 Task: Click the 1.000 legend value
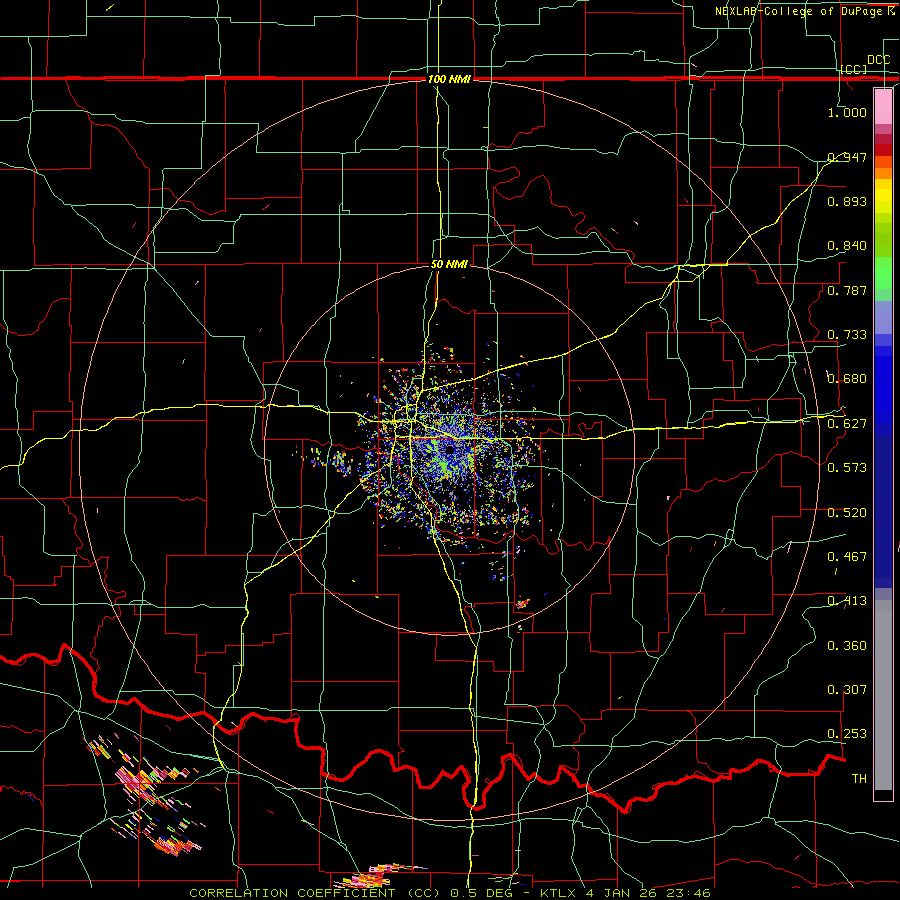coord(847,112)
